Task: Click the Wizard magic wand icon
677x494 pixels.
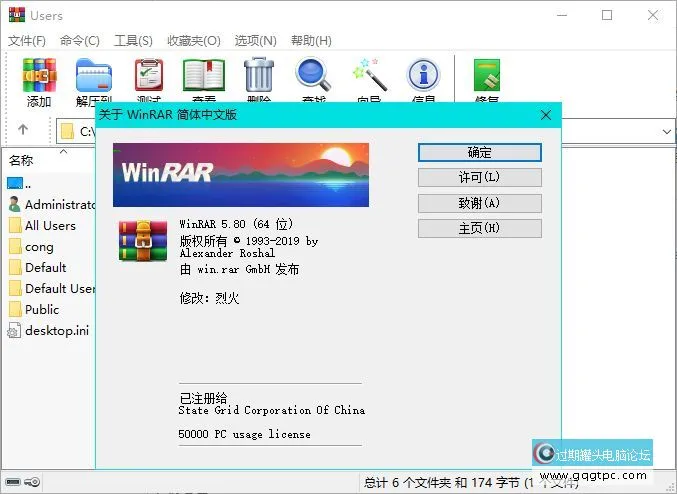Action: pyautogui.click(x=369, y=75)
